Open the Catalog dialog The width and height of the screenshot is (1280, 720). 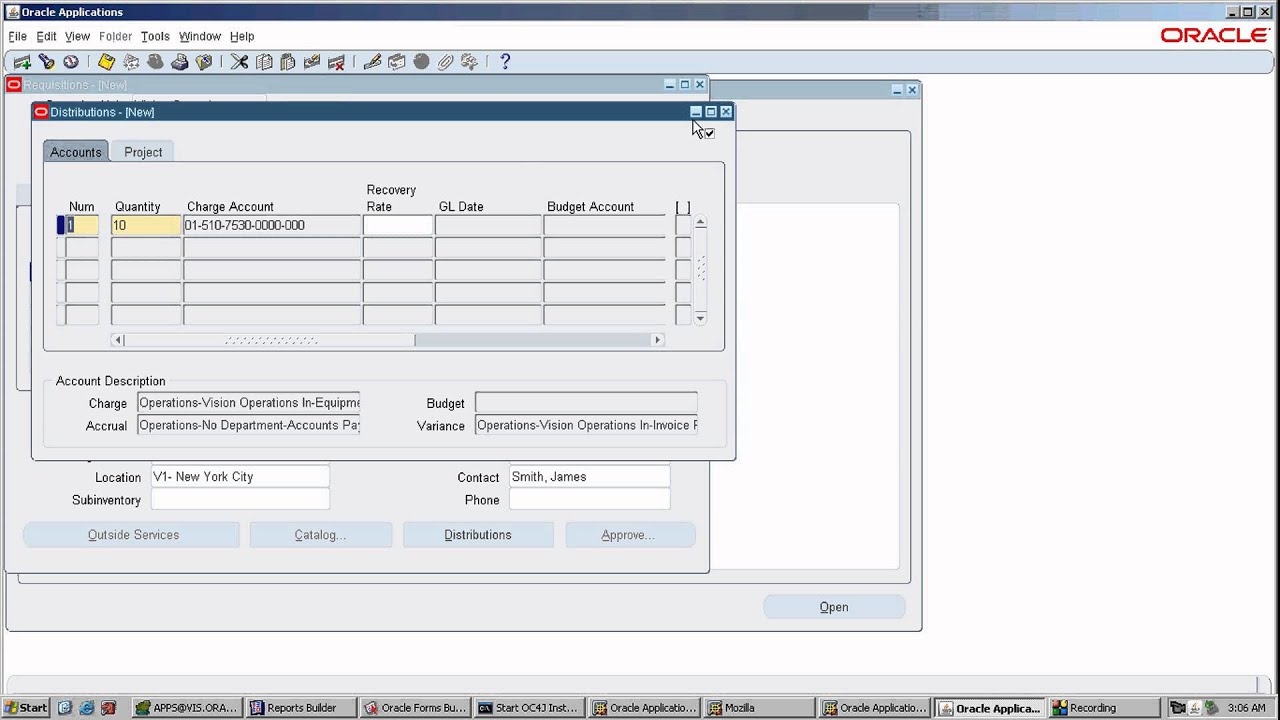tap(320, 534)
